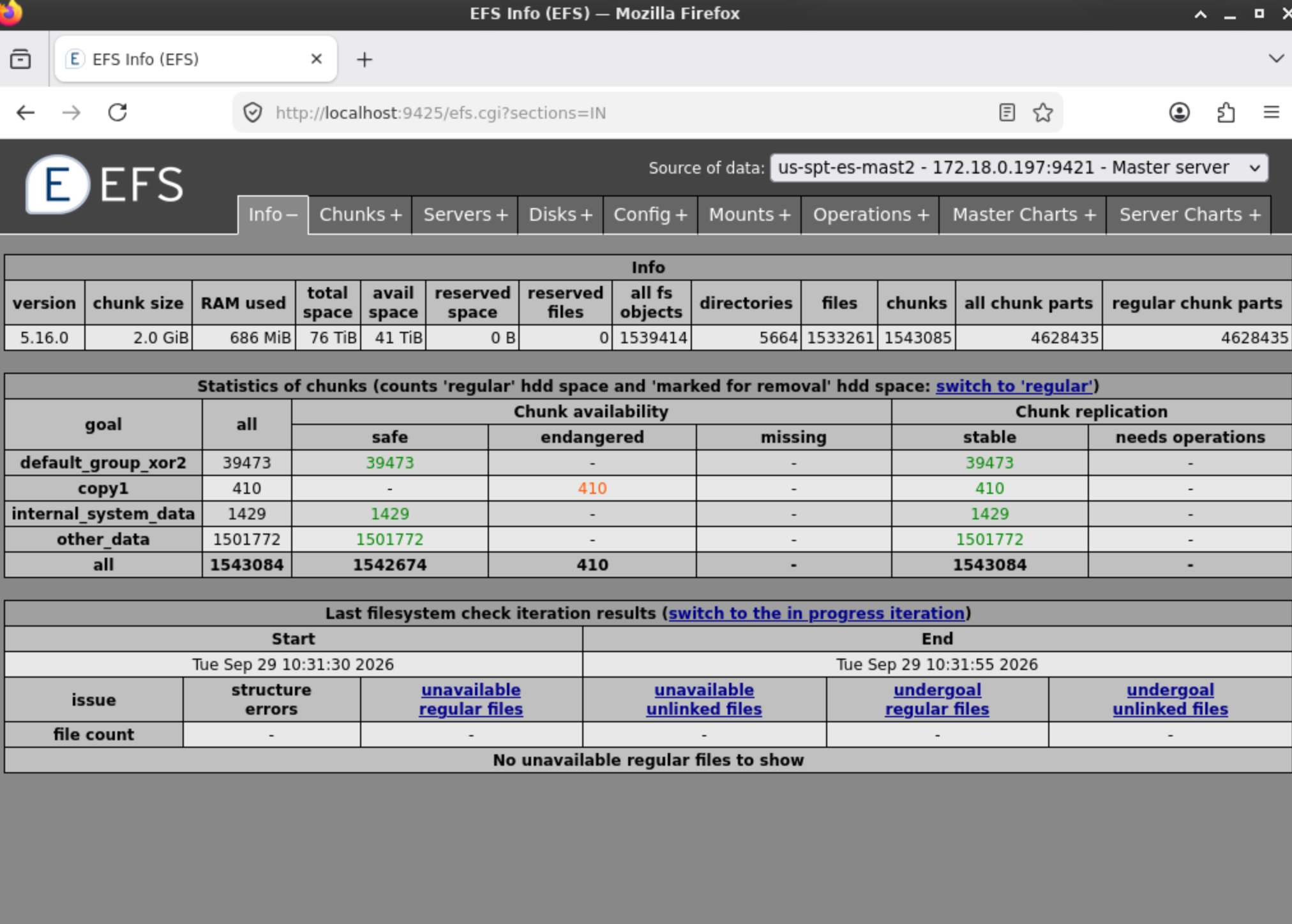
Task: Click the switch to 'regular' link
Action: [x=1014, y=386]
